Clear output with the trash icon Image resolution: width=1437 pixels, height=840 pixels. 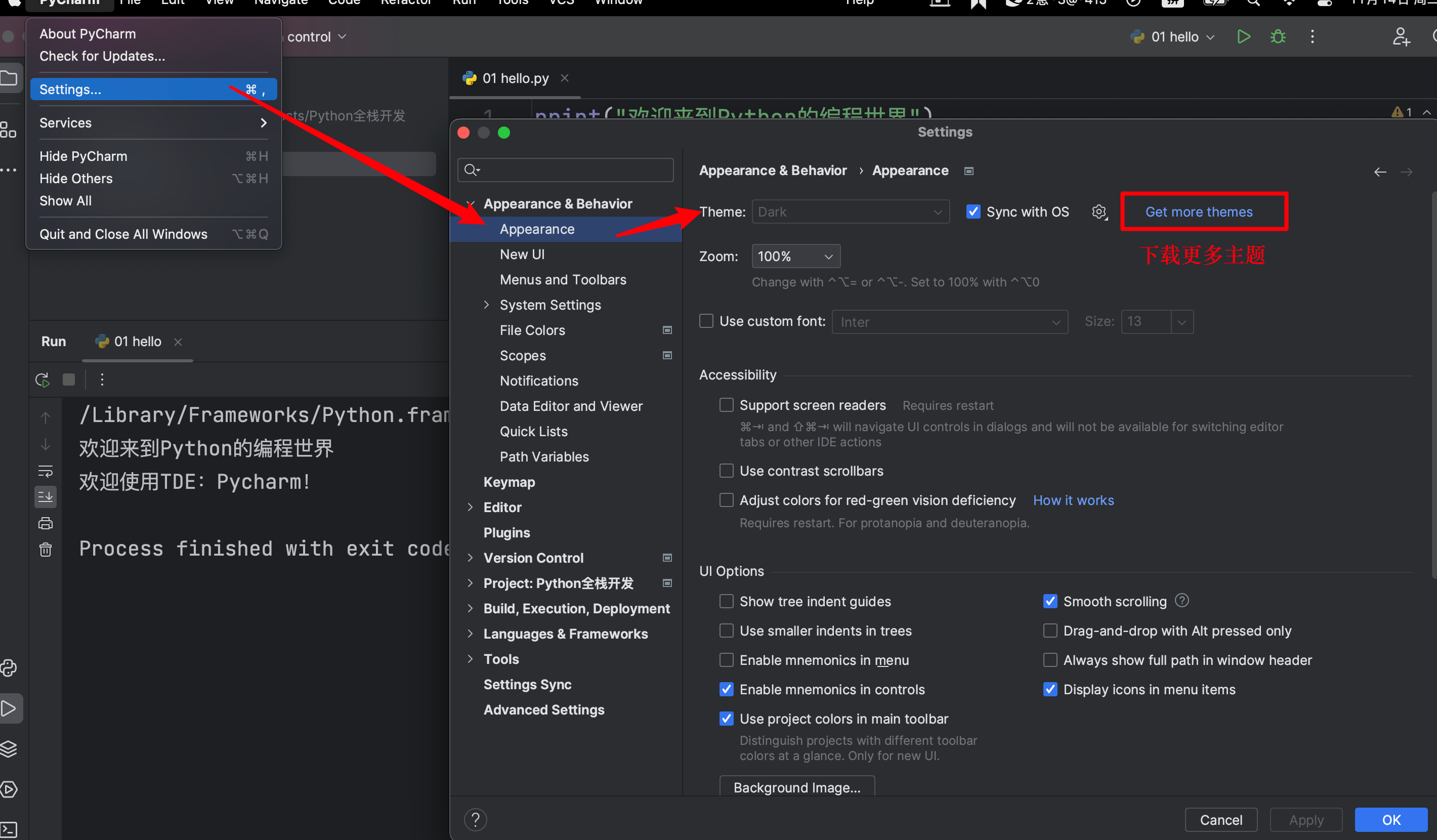coord(46,550)
